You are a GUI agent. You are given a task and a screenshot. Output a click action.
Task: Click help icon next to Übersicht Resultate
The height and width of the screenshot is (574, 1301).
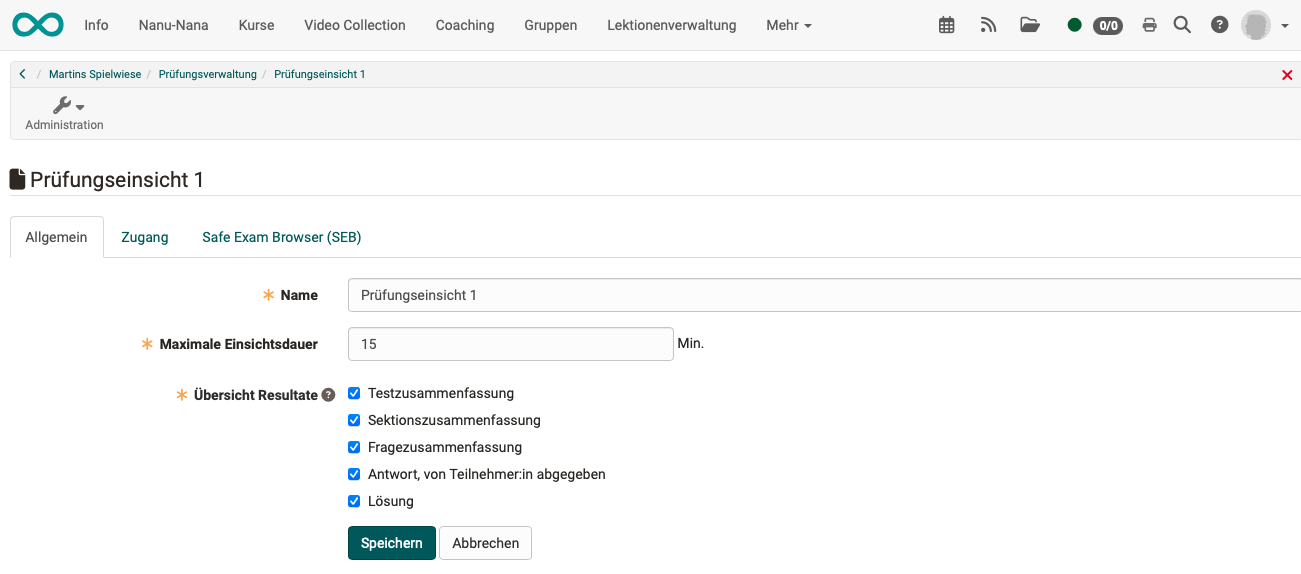(328, 395)
